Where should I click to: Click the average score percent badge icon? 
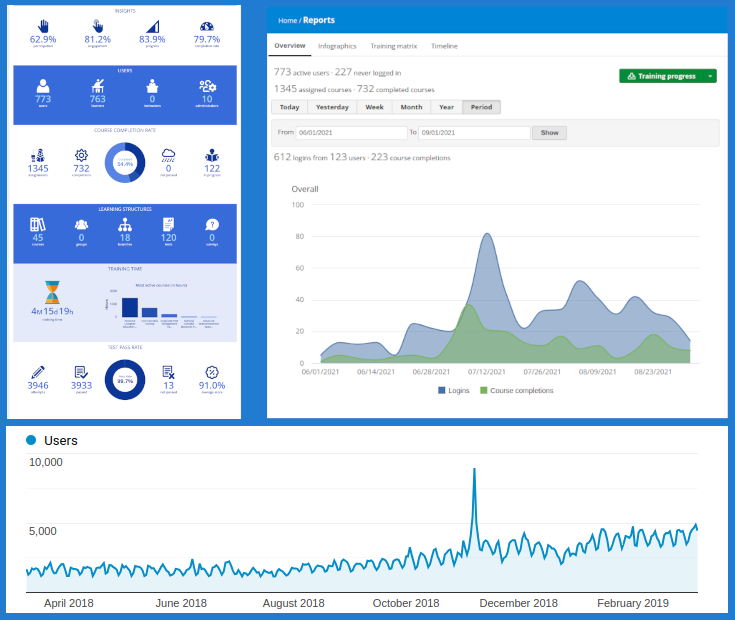(211, 372)
